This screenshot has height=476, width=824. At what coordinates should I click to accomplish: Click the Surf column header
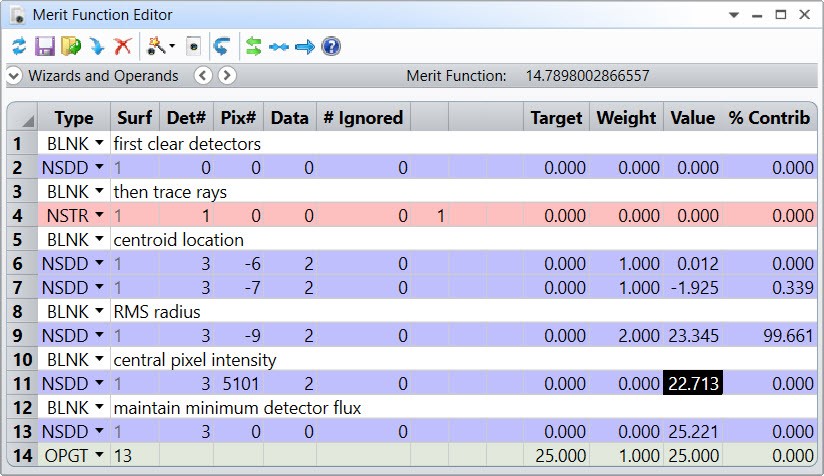[135, 117]
